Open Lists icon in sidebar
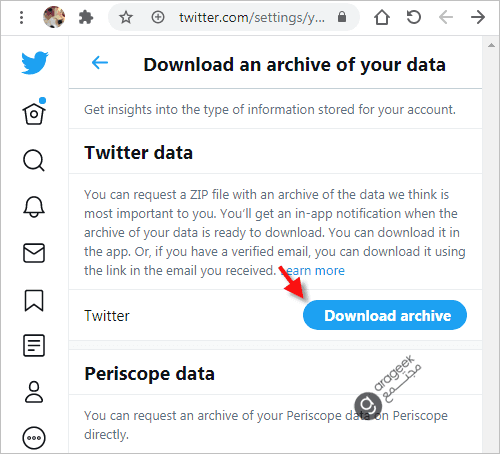The width and height of the screenshot is (500, 454). click(34, 346)
